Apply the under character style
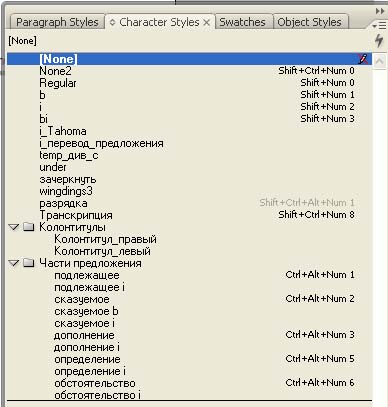The height and width of the screenshot is (407, 388). pos(189,167)
